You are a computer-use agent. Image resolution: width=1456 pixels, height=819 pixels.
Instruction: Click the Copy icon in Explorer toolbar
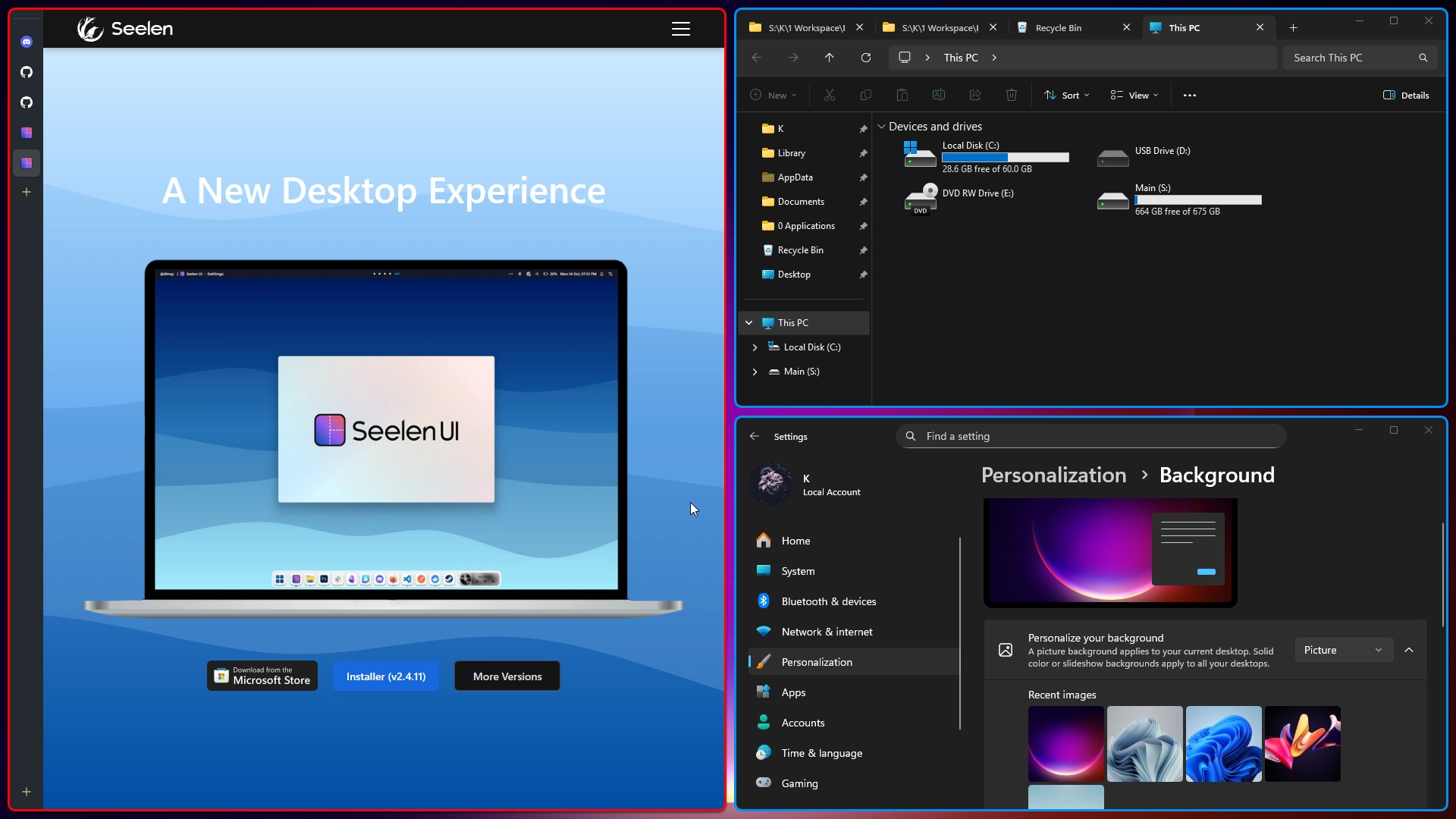click(865, 95)
